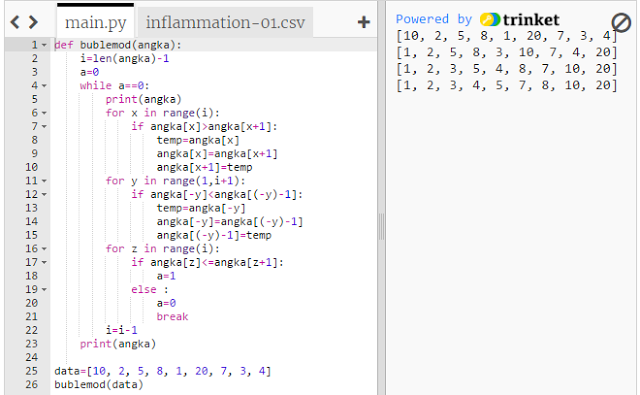The image size is (640, 395).
Task: Collapse the else block fold on line 19
Action: pyautogui.click(x=44, y=289)
